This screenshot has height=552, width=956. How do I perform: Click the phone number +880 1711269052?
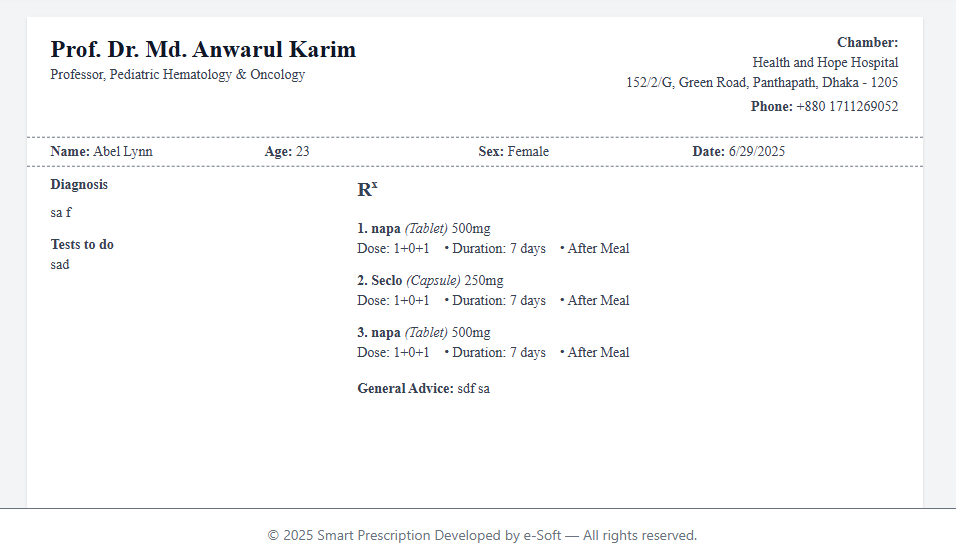point(846,107)
